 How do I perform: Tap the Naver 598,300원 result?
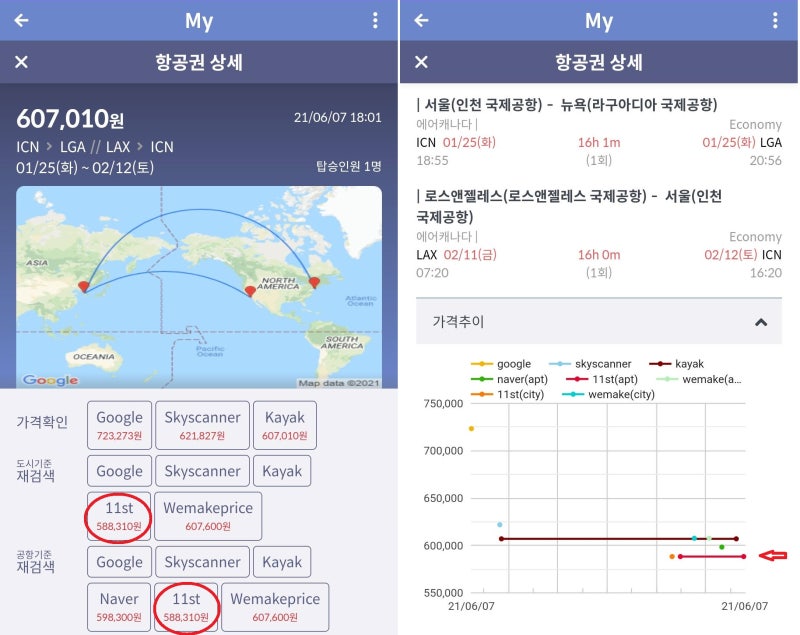pyautogui.click(x=118, y=606)
